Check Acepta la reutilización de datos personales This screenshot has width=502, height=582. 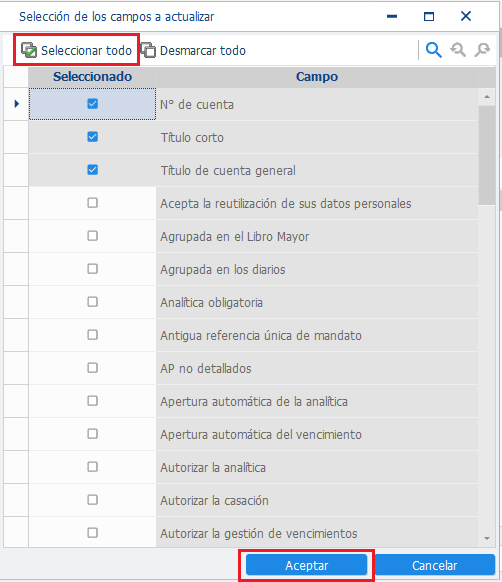[x=92, y=203]
